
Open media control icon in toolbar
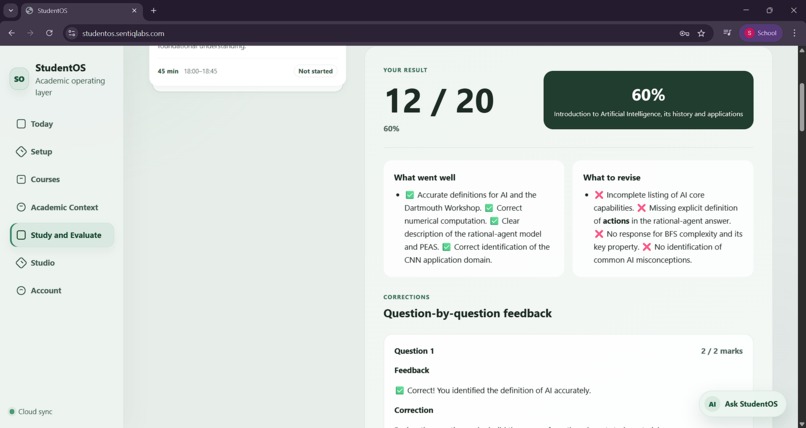tap(727, 33)
